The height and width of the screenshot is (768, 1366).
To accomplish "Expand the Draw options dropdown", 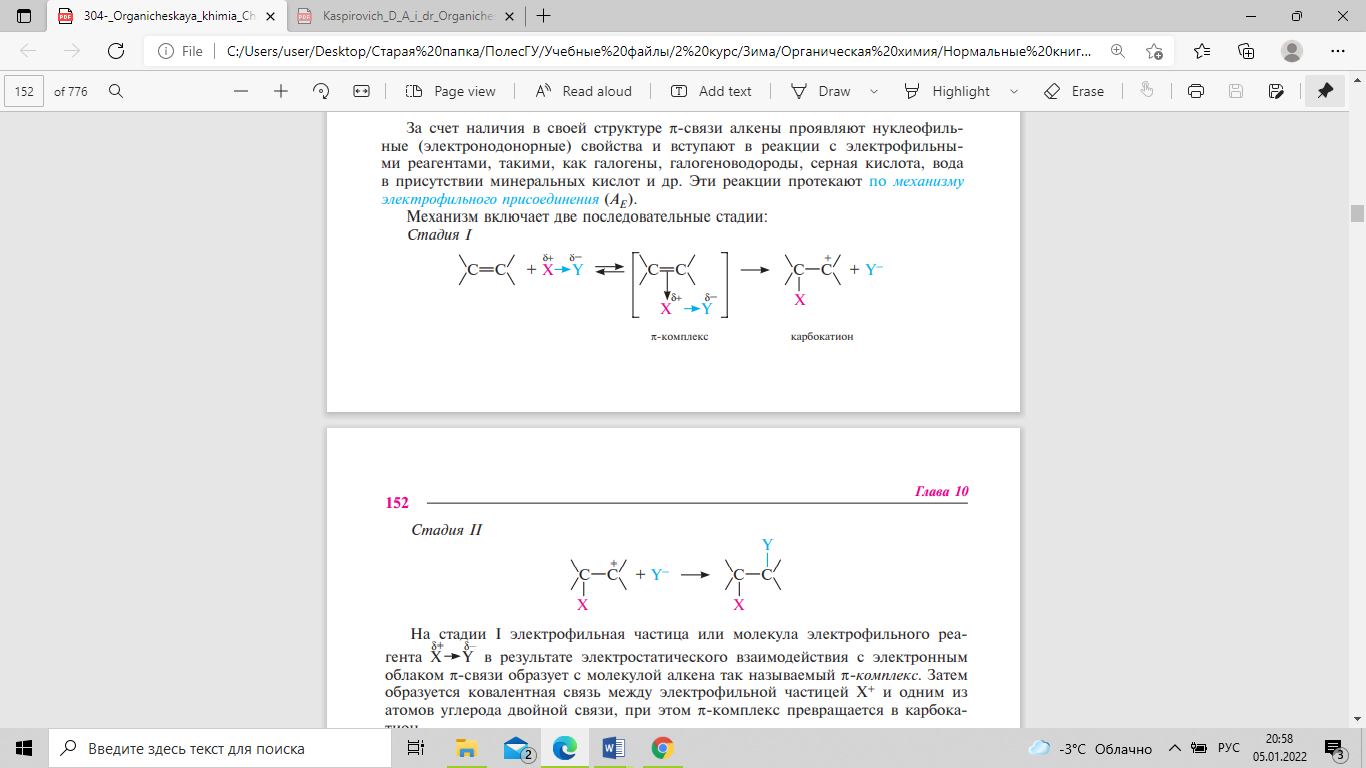I will coord(874,91).
